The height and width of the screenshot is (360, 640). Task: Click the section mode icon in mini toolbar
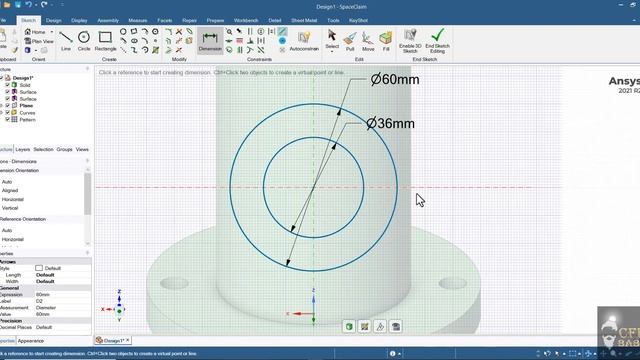(x=380, y=327)
